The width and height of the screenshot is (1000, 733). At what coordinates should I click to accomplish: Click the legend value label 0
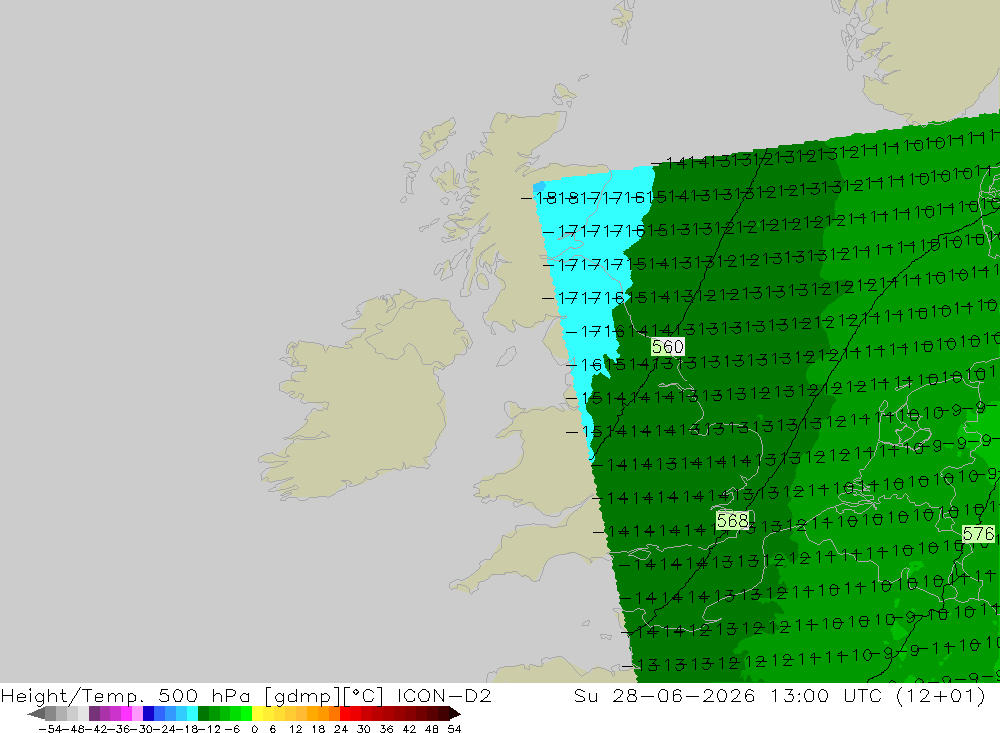click(x=254, y=729)
